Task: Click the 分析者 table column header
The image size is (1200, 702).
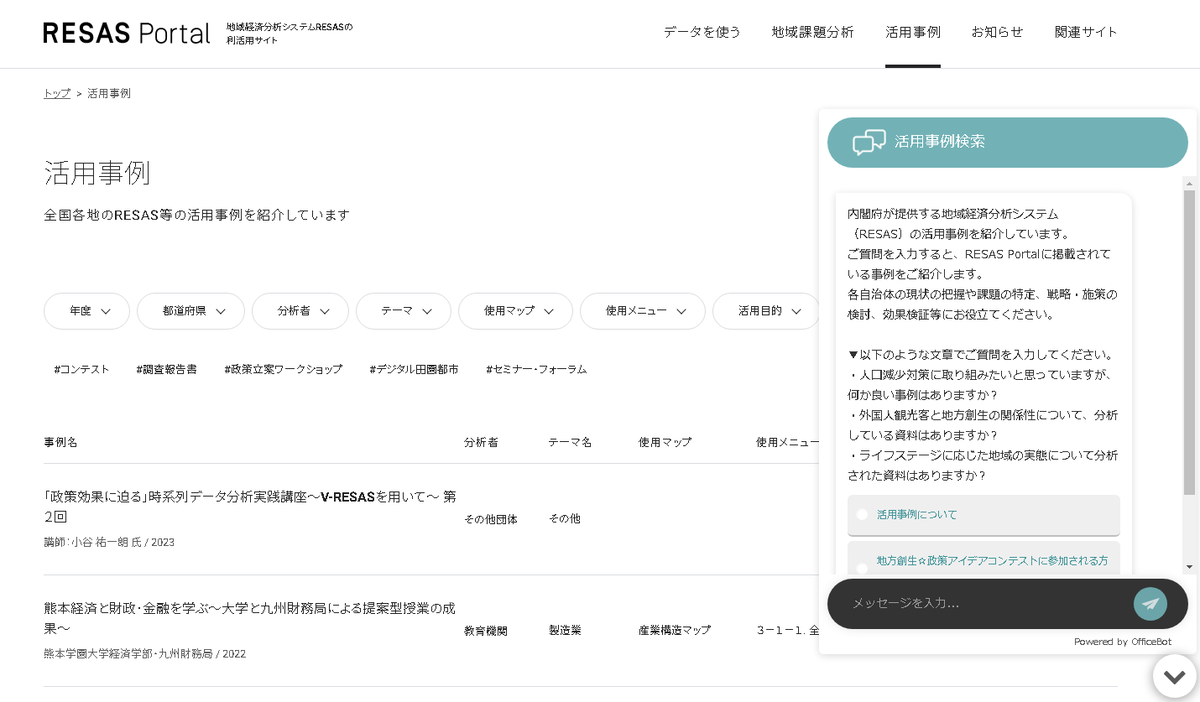Action: click(481, 442)
